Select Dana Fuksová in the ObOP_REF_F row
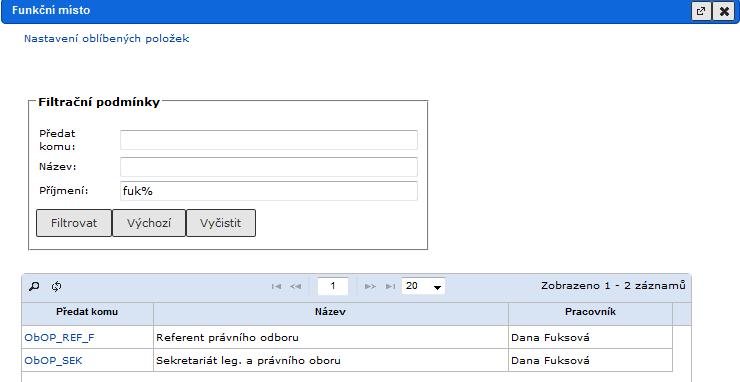The width and height of the screenshot is (740, 382). pos(590,338)
